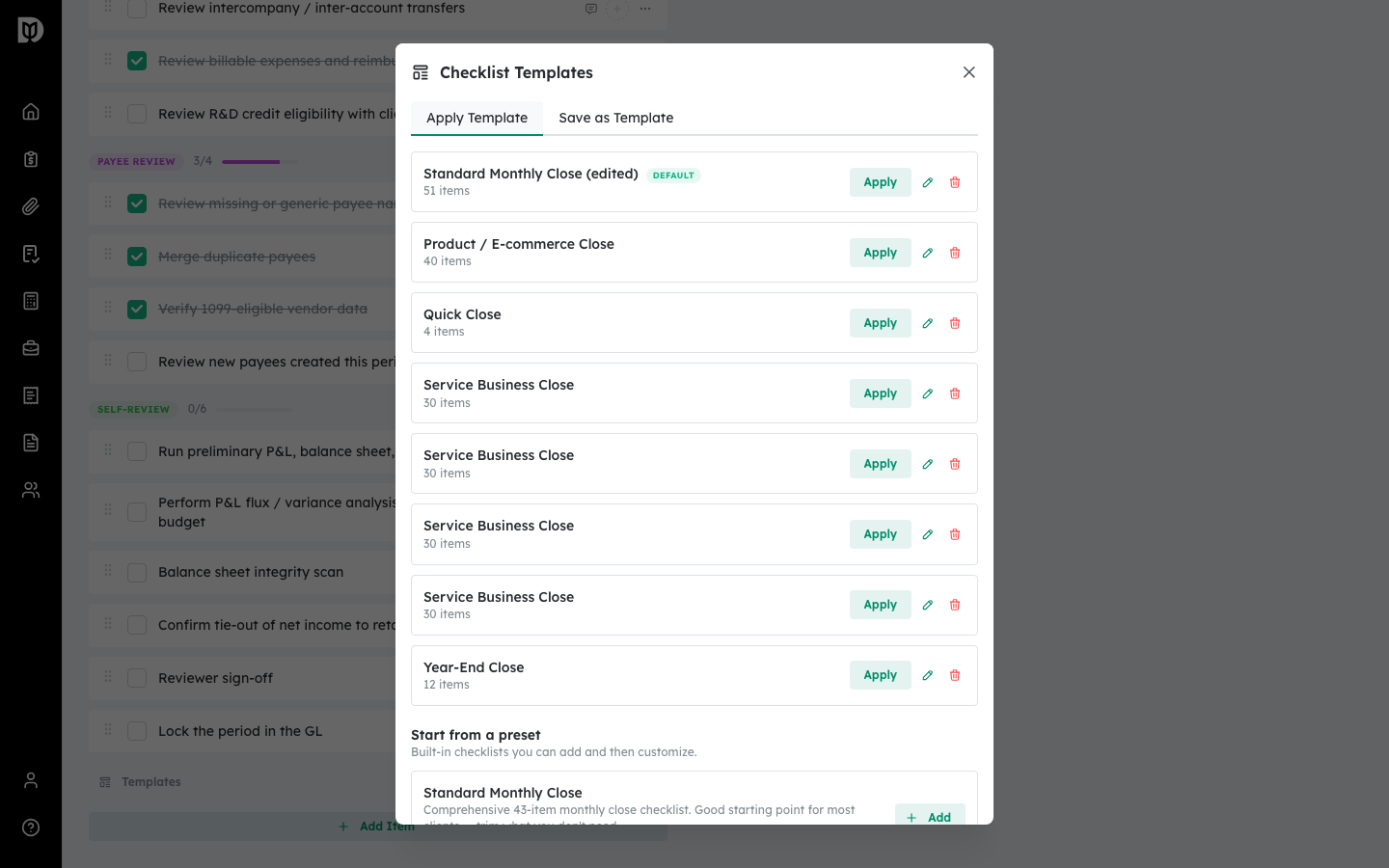
Task: Grab drag handle for Merge duplicate payees
Action: (108, 255)
